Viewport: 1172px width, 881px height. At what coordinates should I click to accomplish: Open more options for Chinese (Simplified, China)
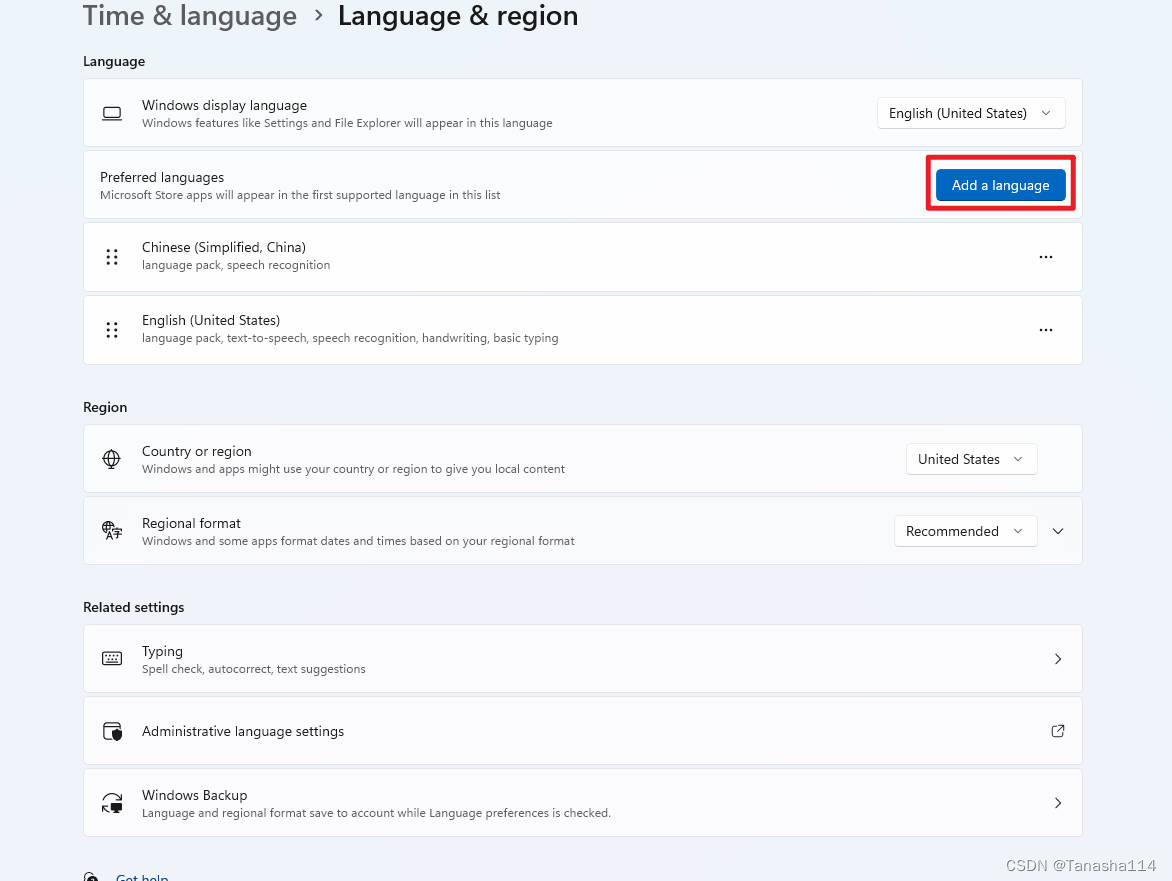tap(1046, 257)
